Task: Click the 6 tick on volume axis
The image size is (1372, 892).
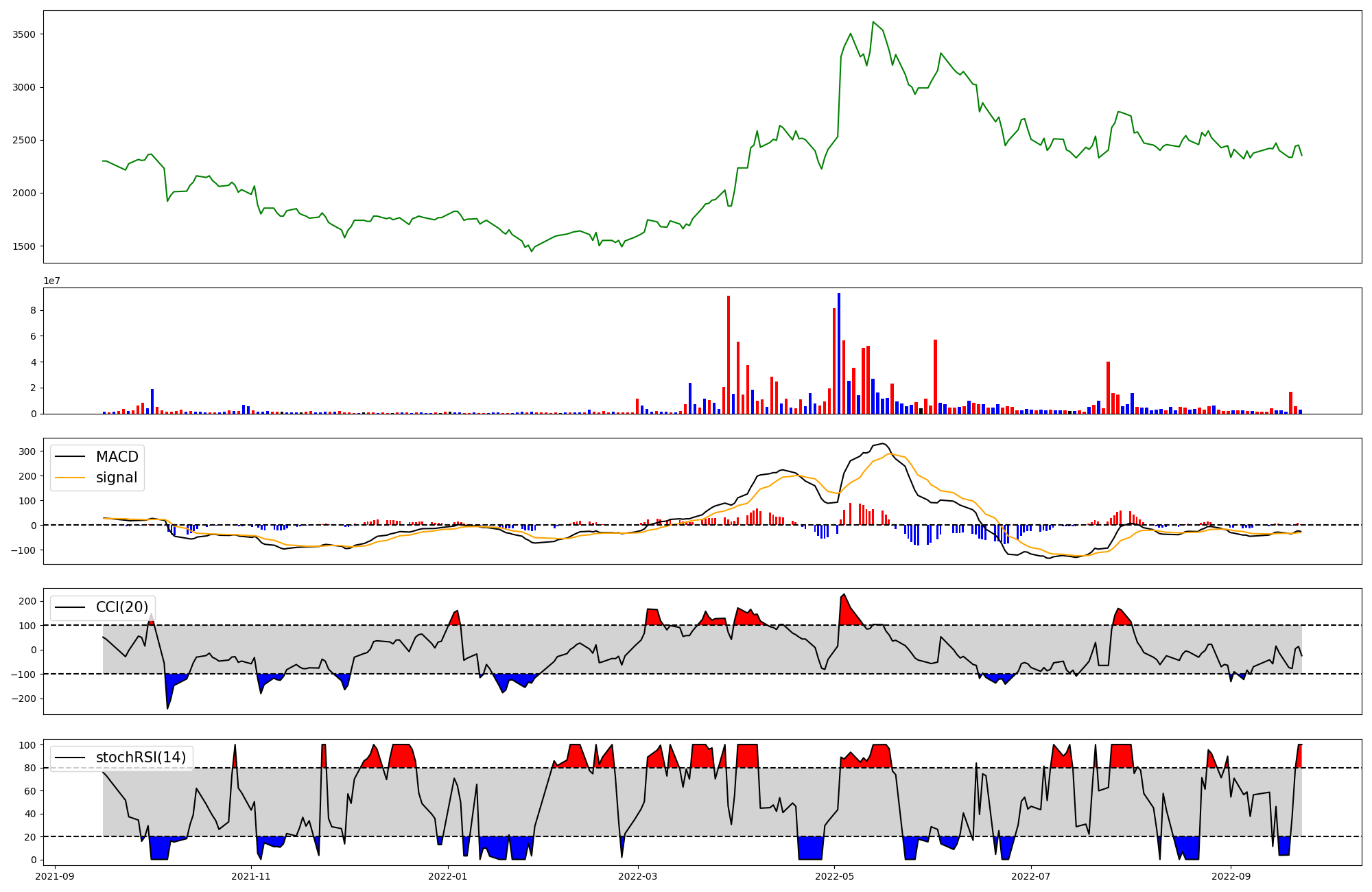Action: 33,336
